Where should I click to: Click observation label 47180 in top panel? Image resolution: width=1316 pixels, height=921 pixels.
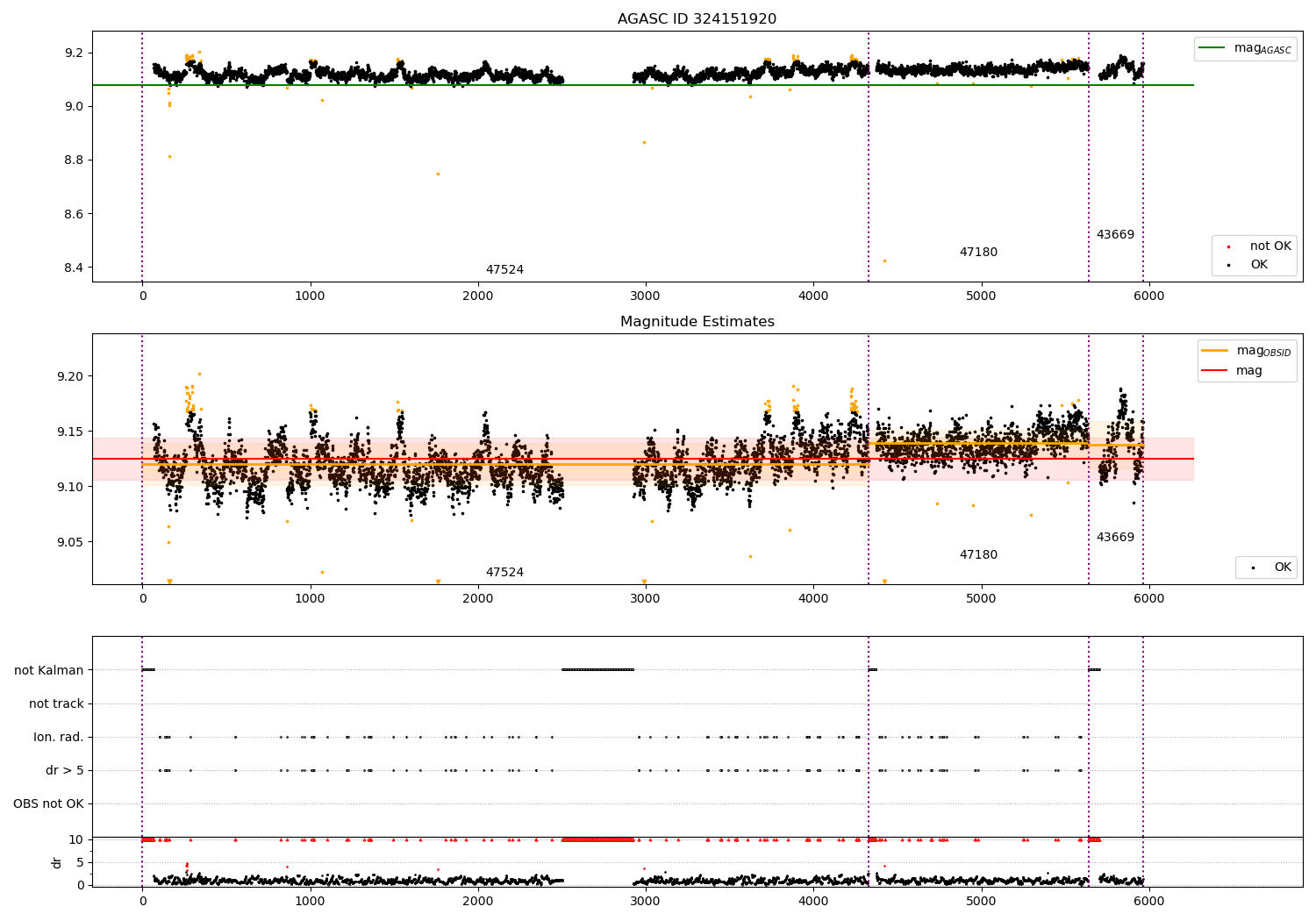pos(978,253)
